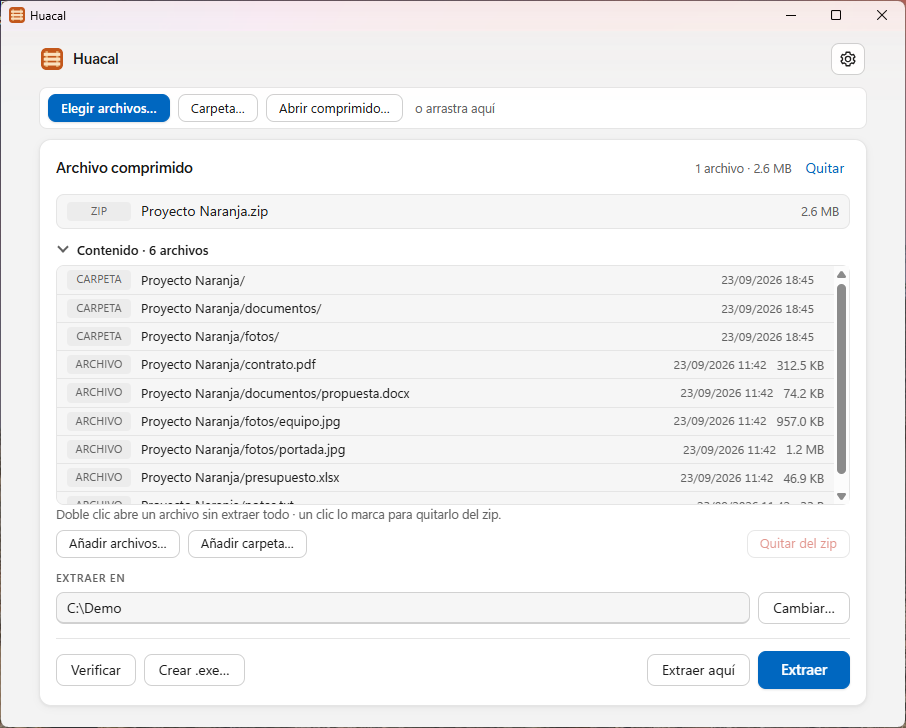Click the EXTRAER EN label
This screenshot has height=728, width=906.
pyautogui.click(x=90, y=578)
